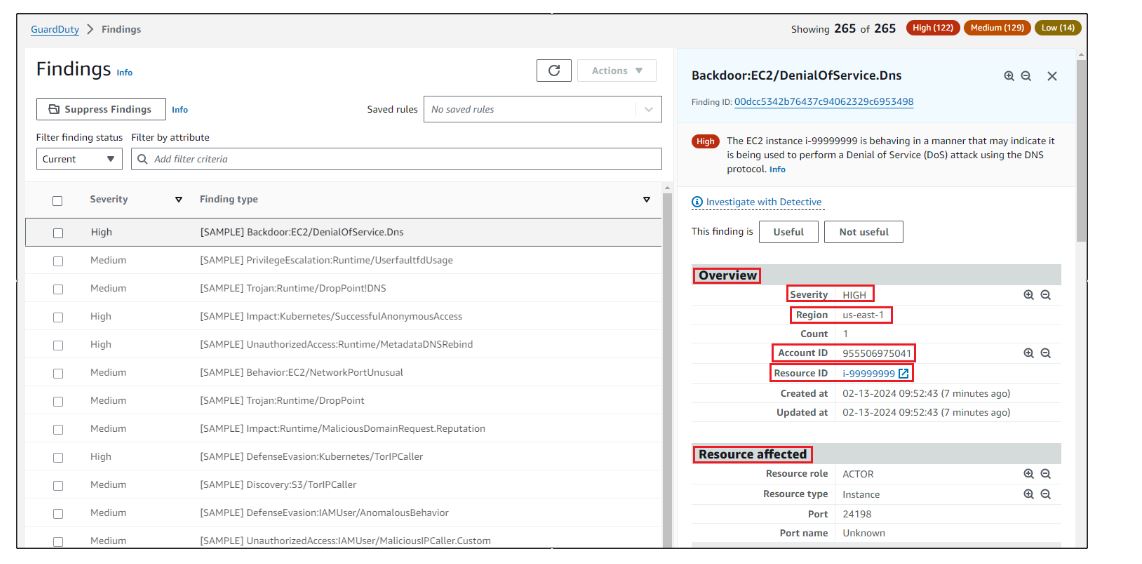This screenshot has height=564, width=1142.
Task: Filter by High (122) severity badge
Action: 932,28
